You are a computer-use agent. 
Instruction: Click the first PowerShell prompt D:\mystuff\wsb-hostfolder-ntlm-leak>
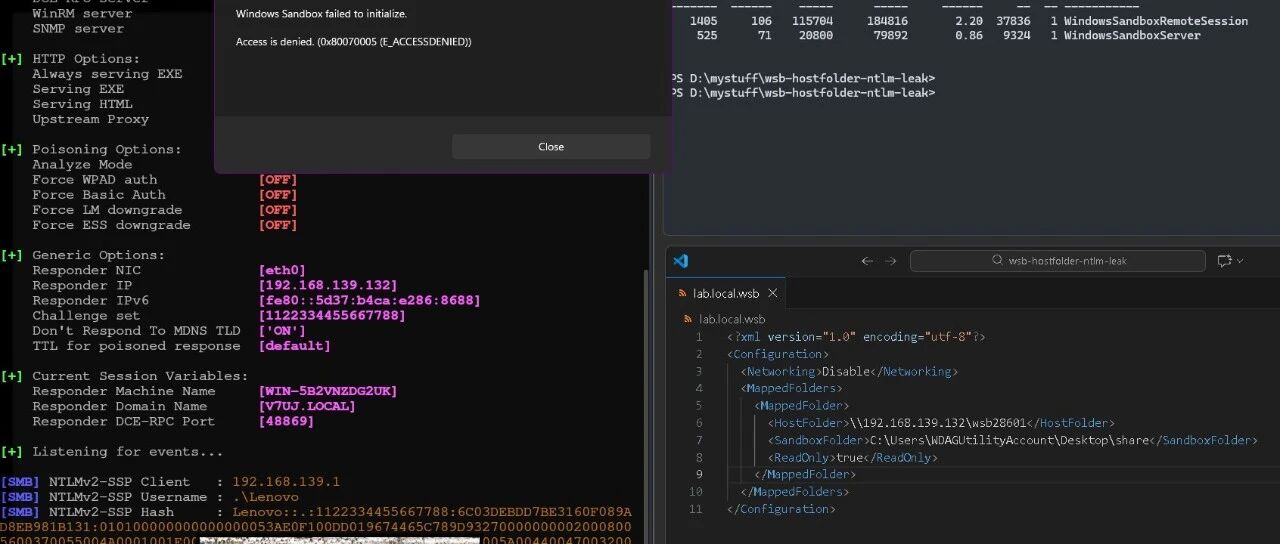click(x=805, y=77)
